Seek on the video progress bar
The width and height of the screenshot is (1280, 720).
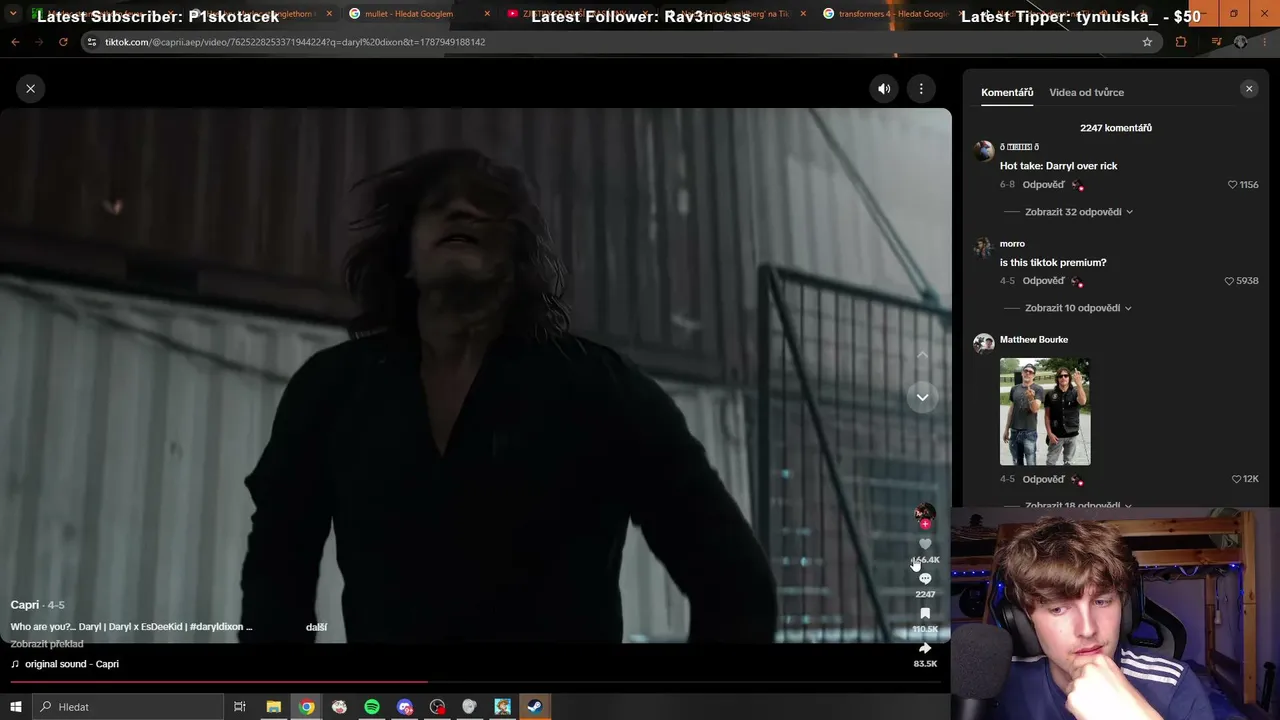476,682
